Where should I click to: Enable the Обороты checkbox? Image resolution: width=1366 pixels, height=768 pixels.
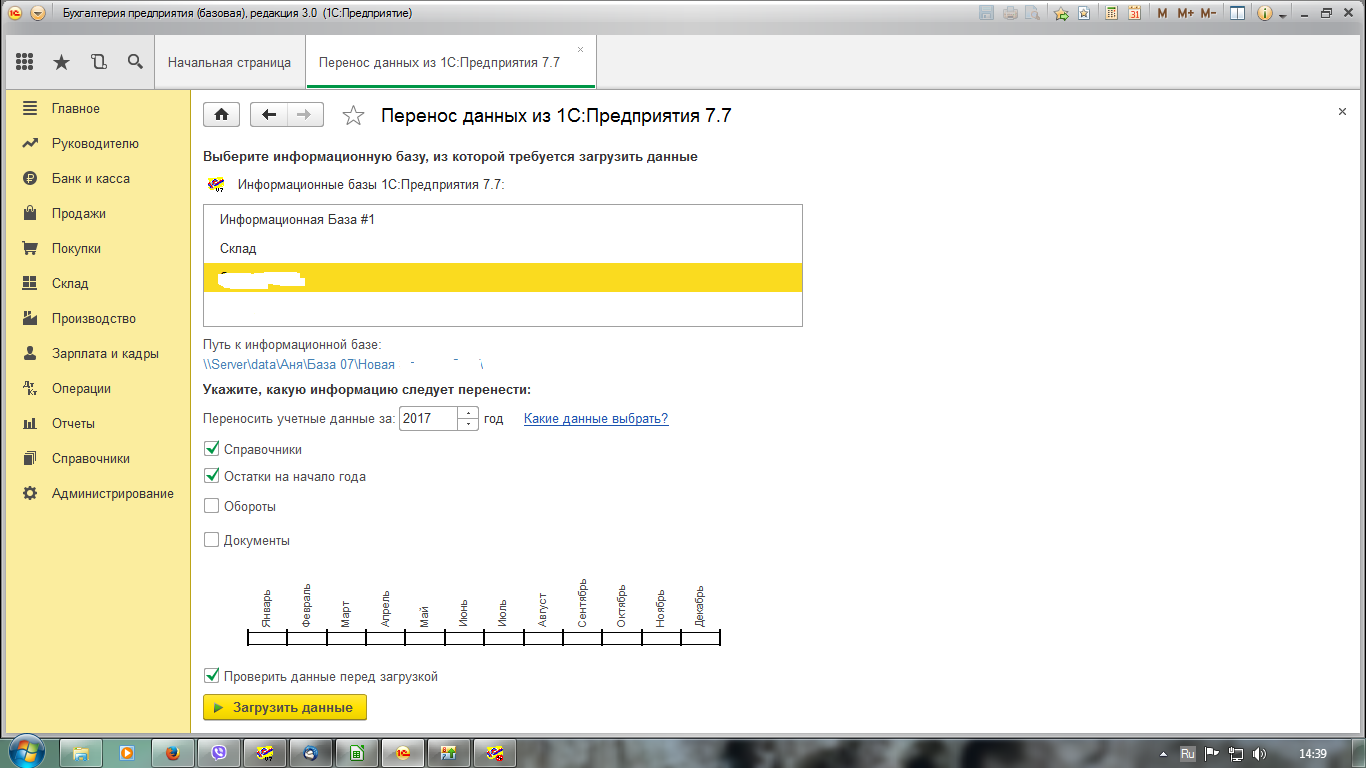[211, 506]
